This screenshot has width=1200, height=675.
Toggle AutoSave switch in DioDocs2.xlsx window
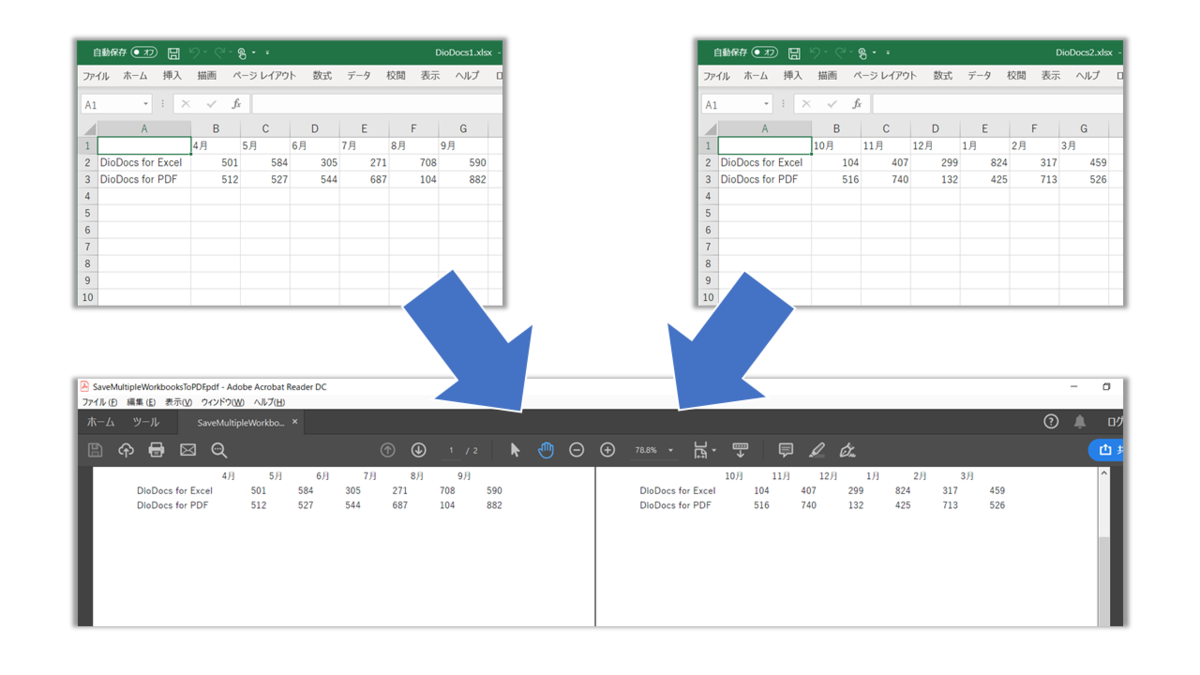pyautogui.click(x=765, y=52)
